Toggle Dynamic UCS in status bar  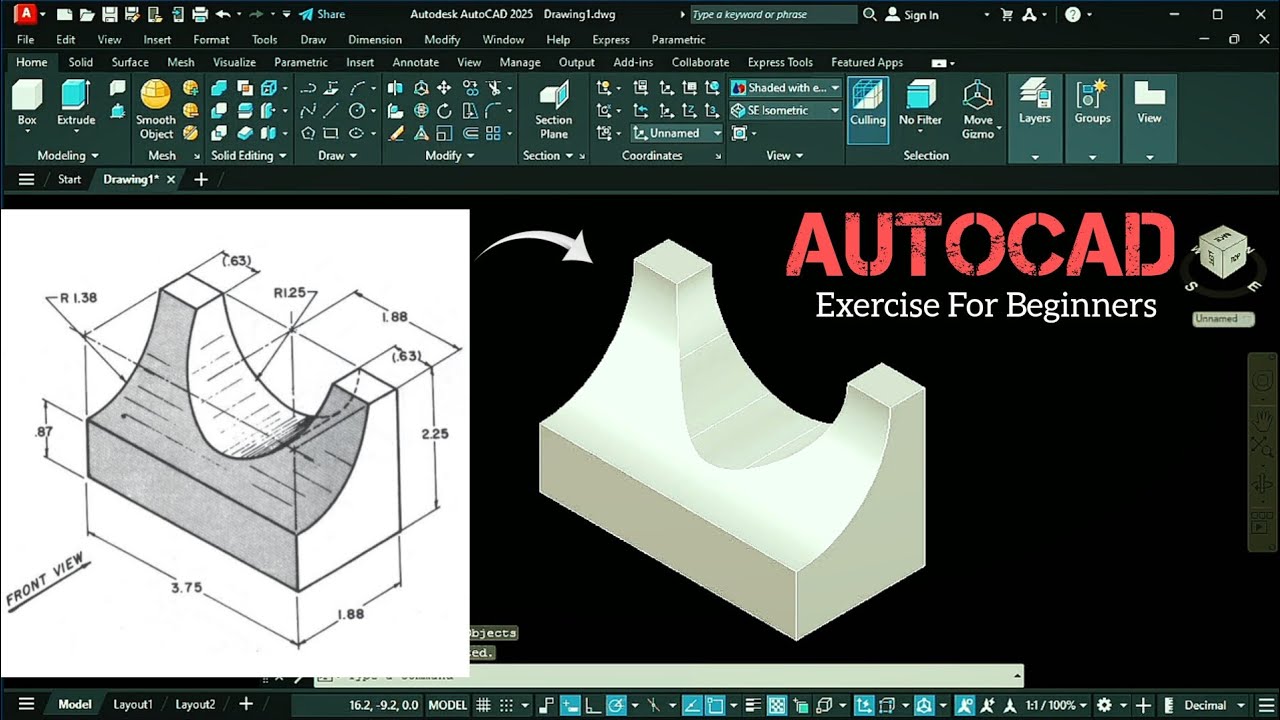click(x=864, y=705)
